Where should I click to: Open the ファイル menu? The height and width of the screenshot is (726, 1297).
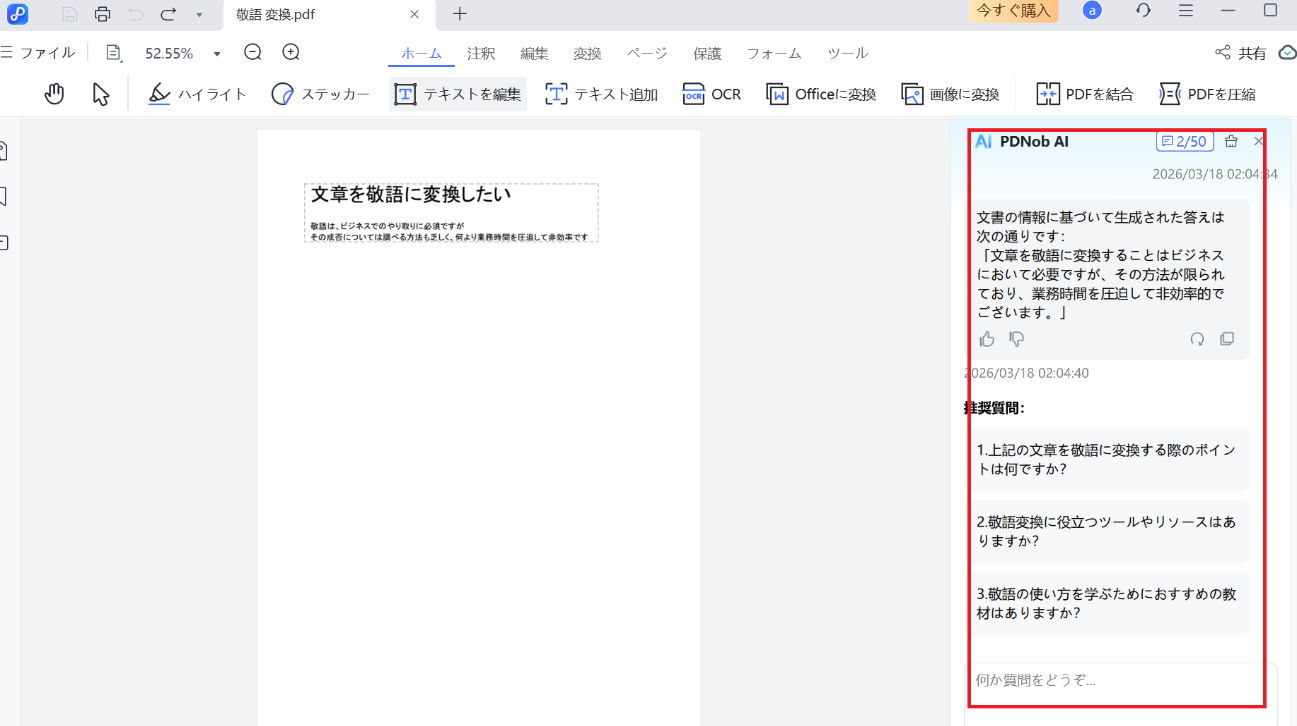pyautogui.click(x=40, y=53)
